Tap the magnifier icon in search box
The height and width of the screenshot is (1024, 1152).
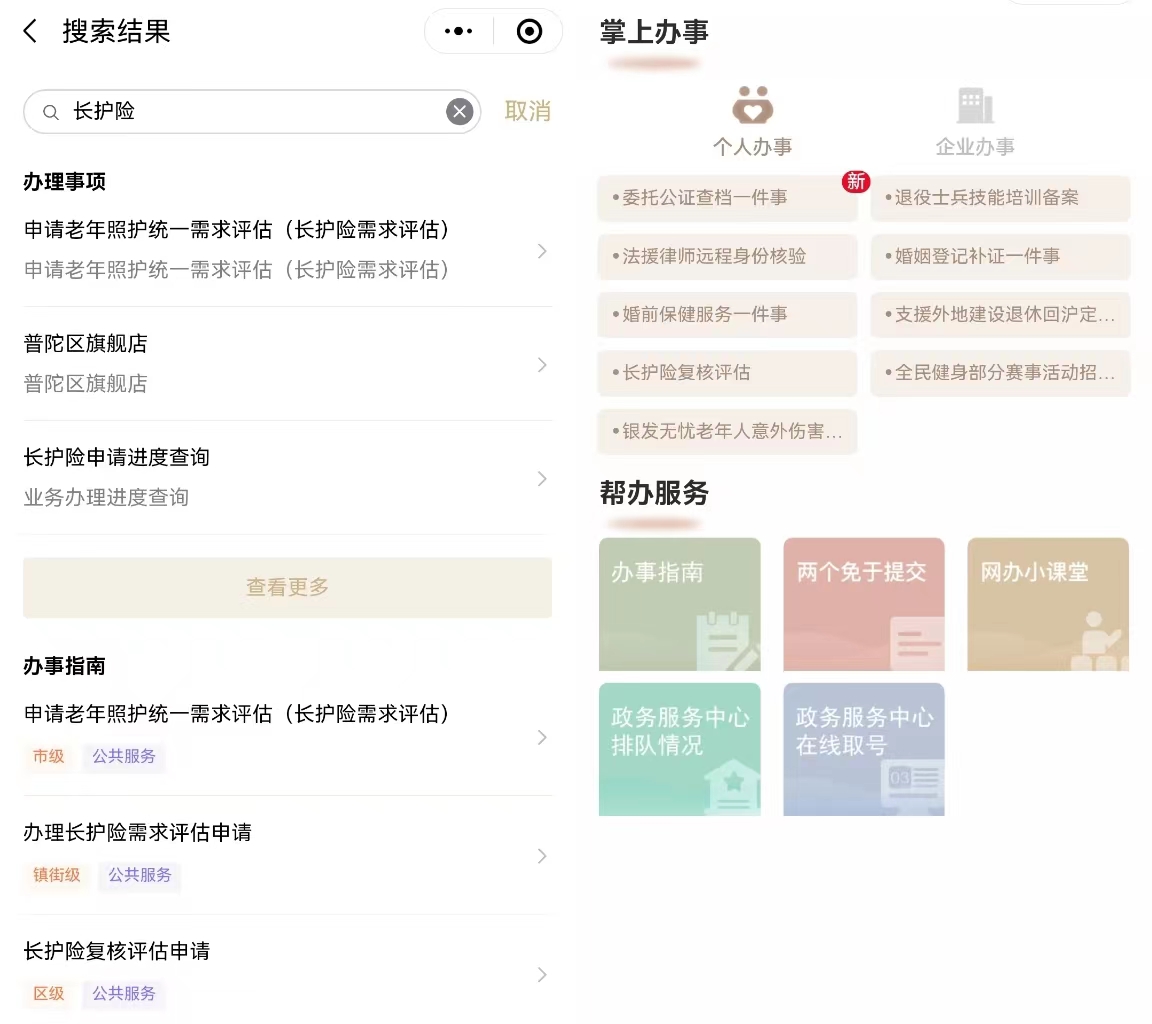tap(51, 112)
